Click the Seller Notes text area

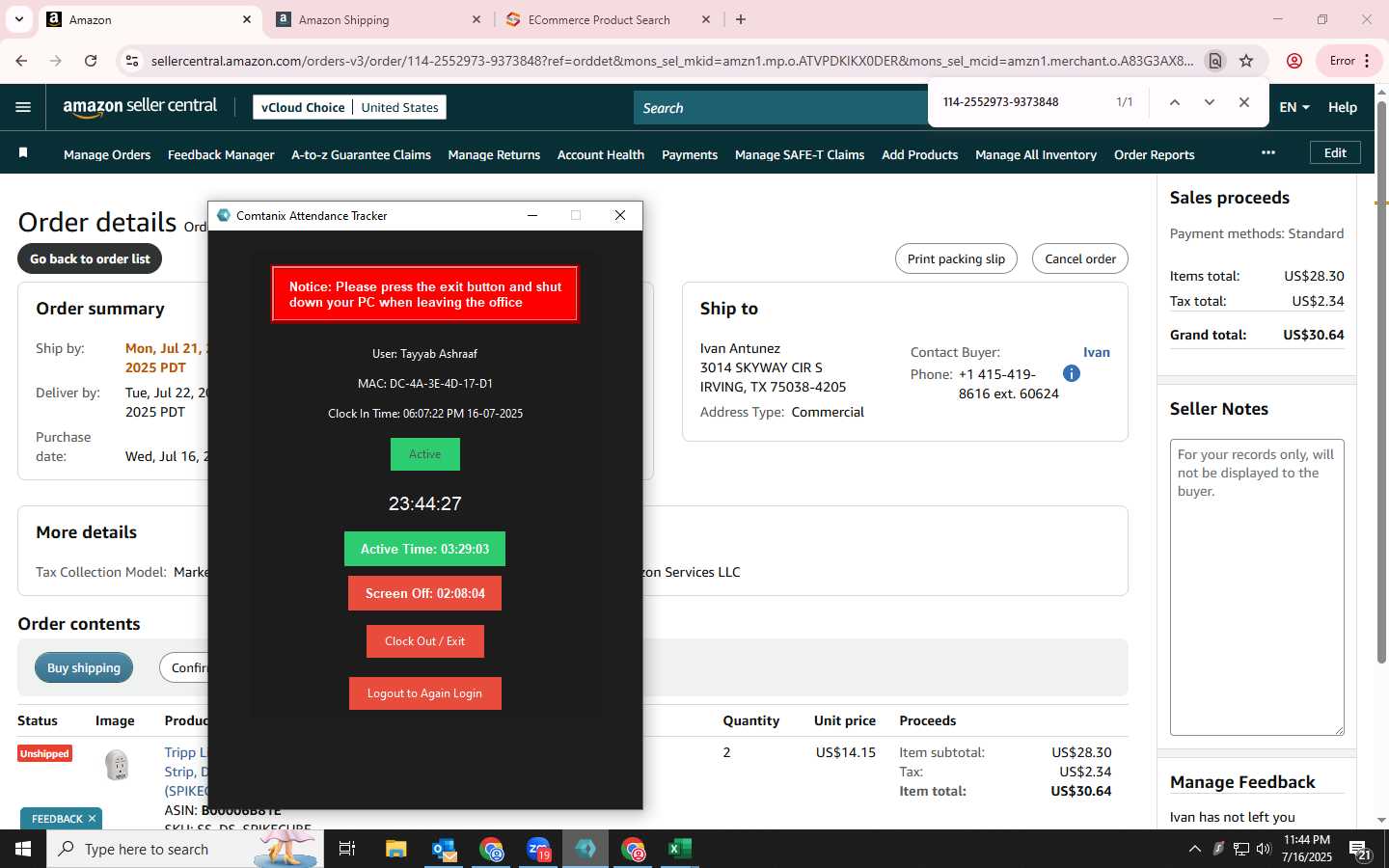pos(1257,587)
